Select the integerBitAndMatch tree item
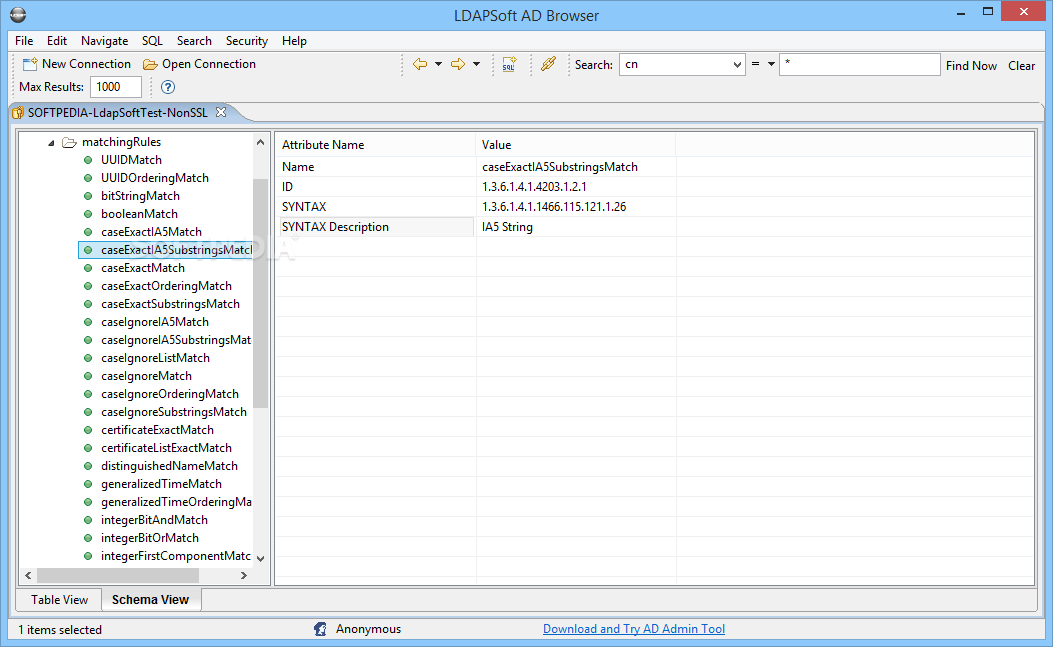This screenshot has width=1053, height=647. pos(154,520)
